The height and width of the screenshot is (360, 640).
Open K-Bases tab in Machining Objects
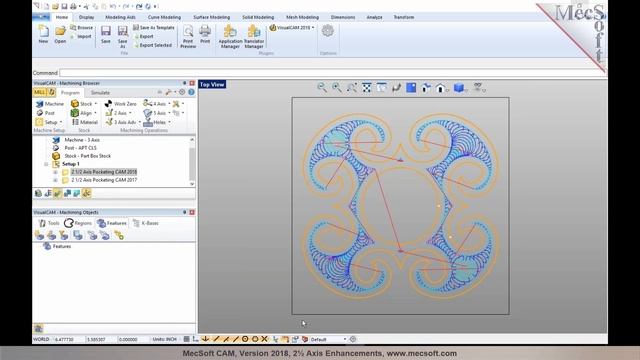click(x=146, y=223)
